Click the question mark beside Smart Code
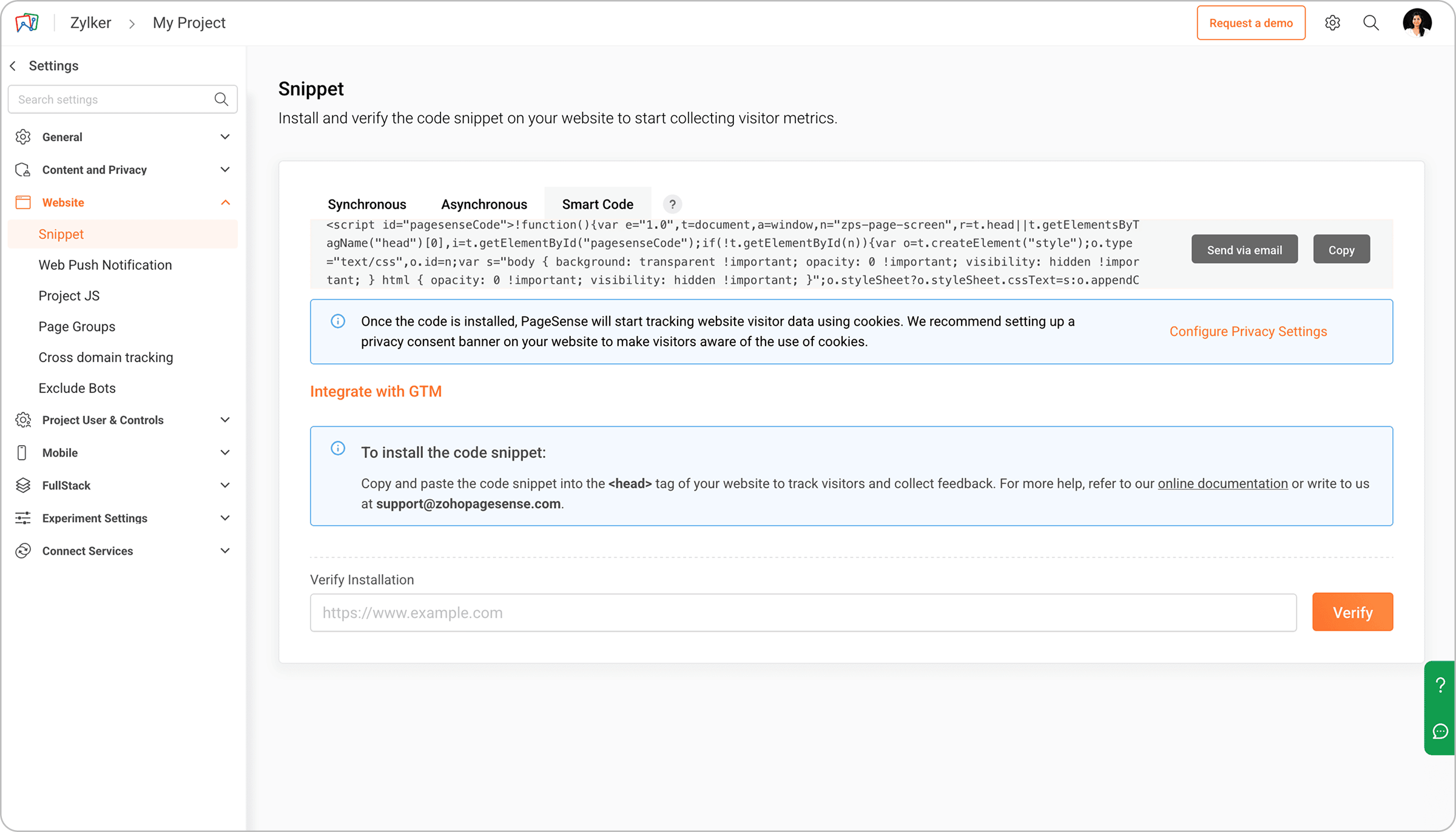The width and height of the screenshot is (1456, 832). (672, 204)
